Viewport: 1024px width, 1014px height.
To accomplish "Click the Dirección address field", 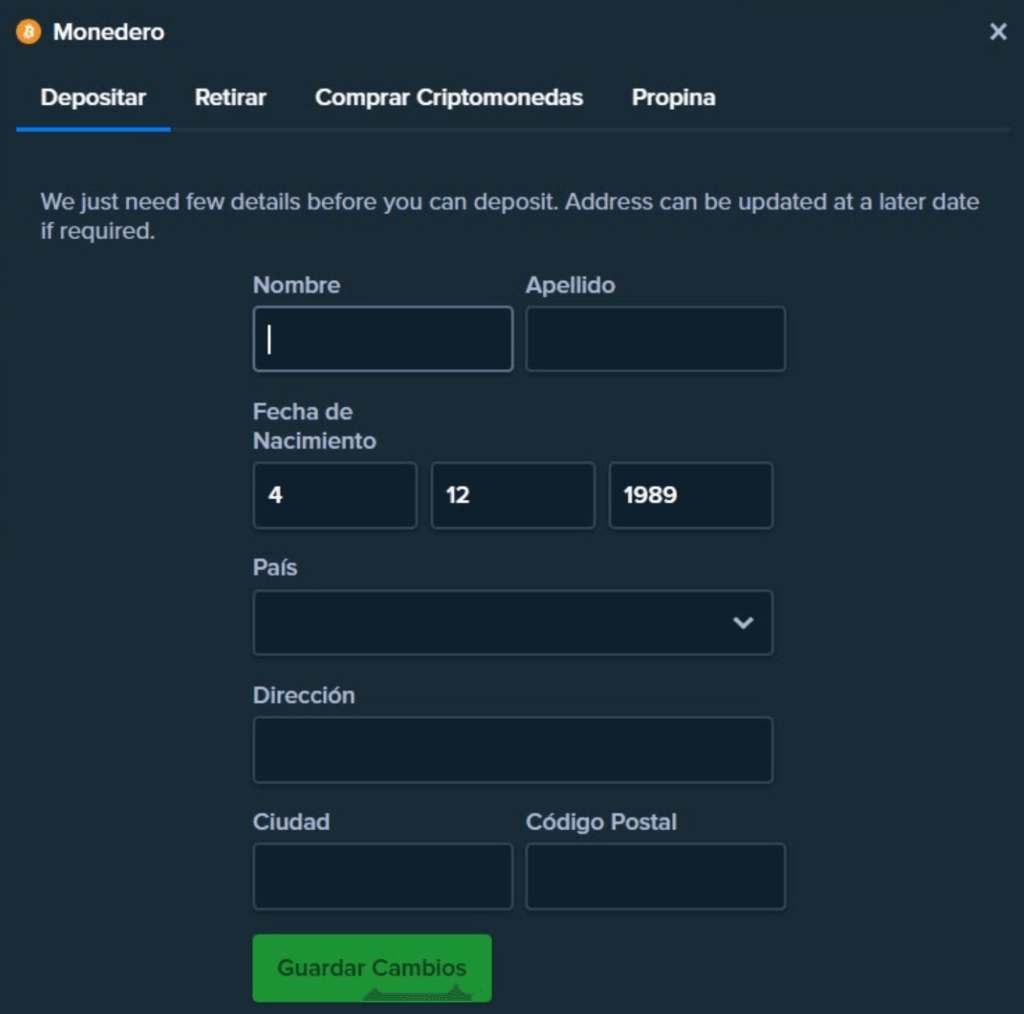I will 513,750.
